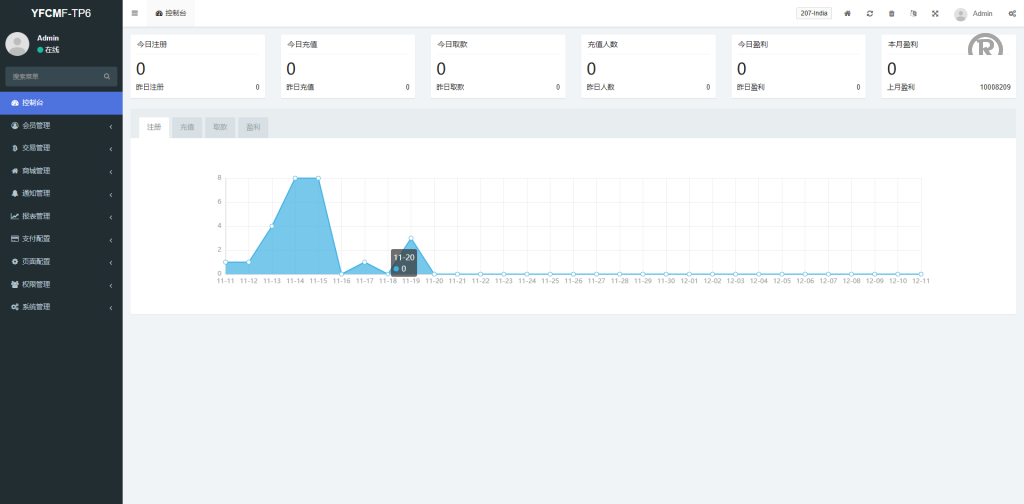Select 控制台 in the sidebar
This screenshot has width=1024, height=504.
pyautogui.click(x=60, y=102)
